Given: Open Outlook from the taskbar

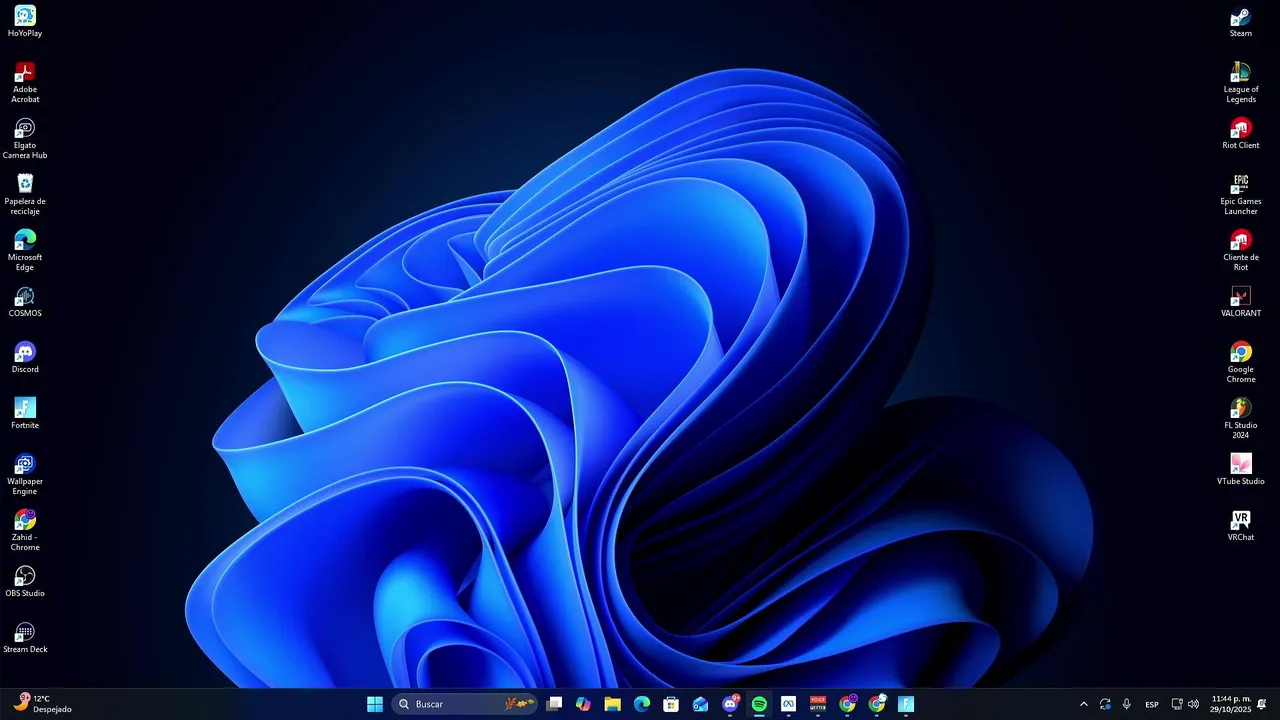Looking at the screenshot, I should coord(700,704).
